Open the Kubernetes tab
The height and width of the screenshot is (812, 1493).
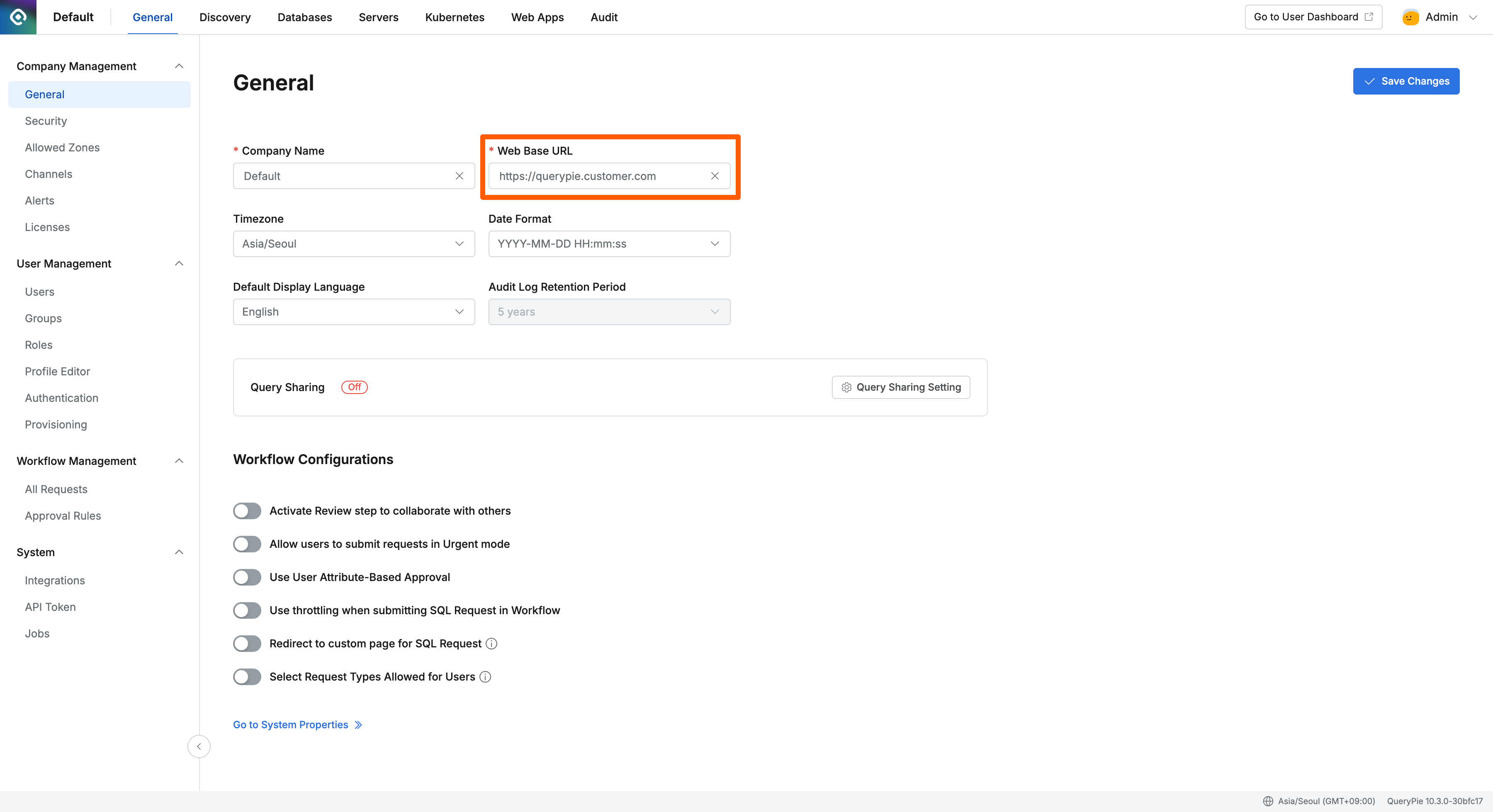[x=455, y=17]
